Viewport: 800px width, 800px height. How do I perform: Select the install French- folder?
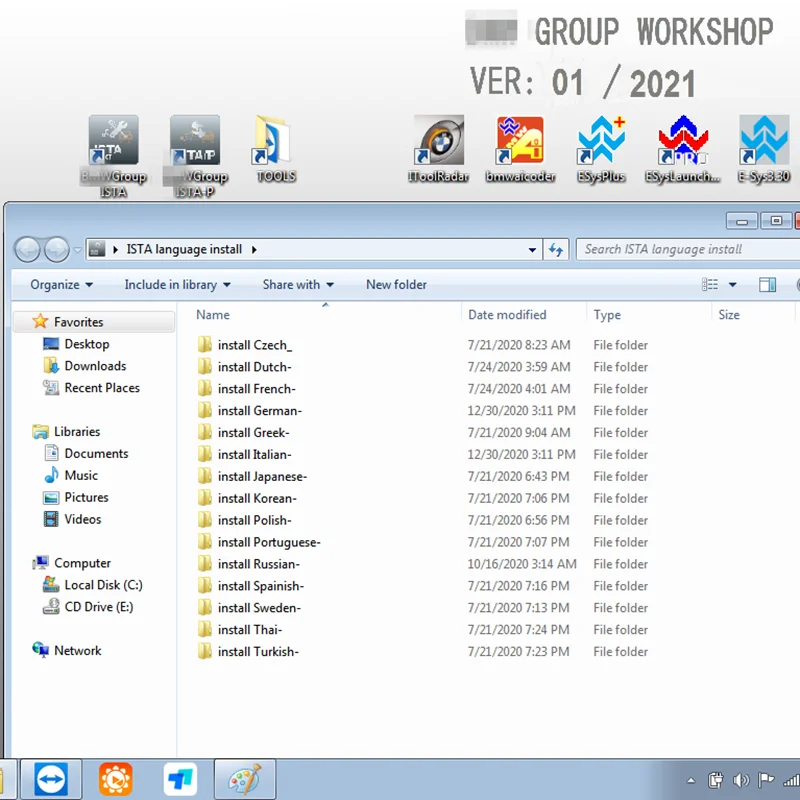tap(256, 389)
